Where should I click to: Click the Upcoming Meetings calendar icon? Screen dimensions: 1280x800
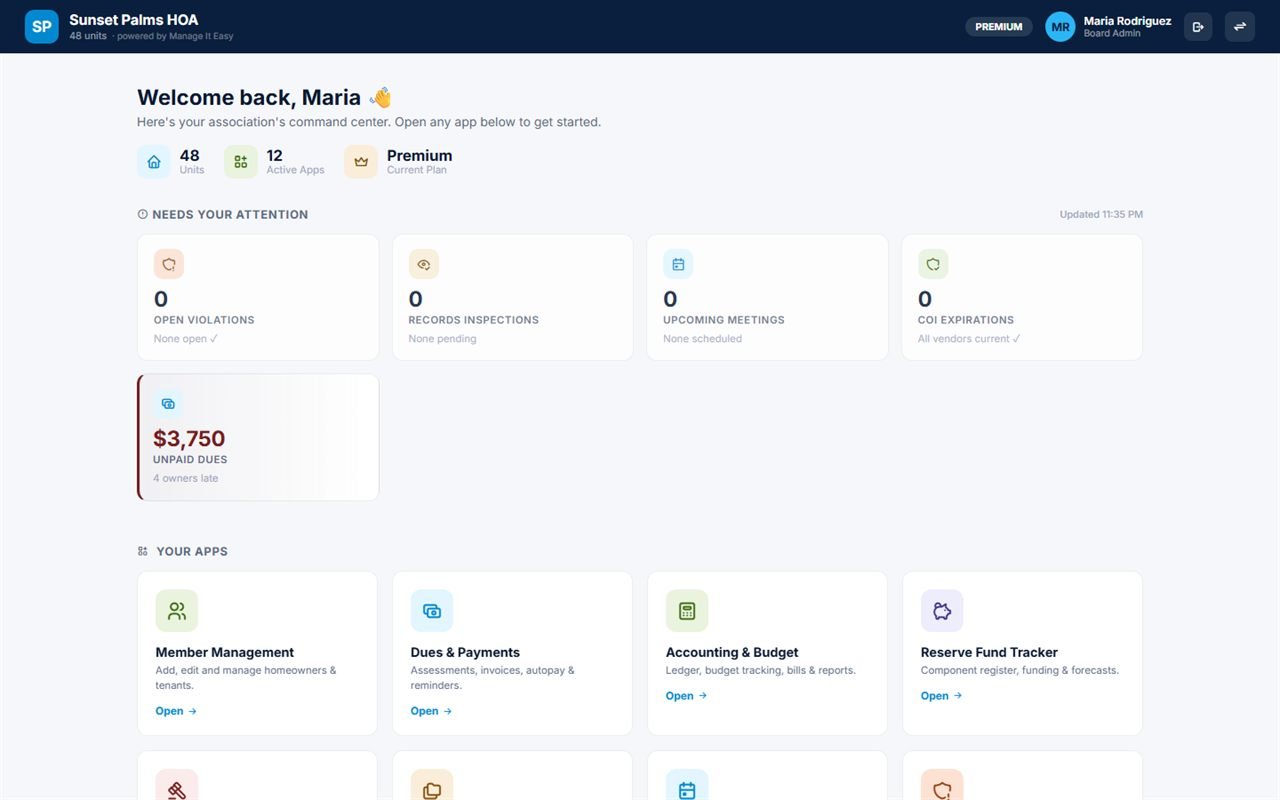click(678, 264)
